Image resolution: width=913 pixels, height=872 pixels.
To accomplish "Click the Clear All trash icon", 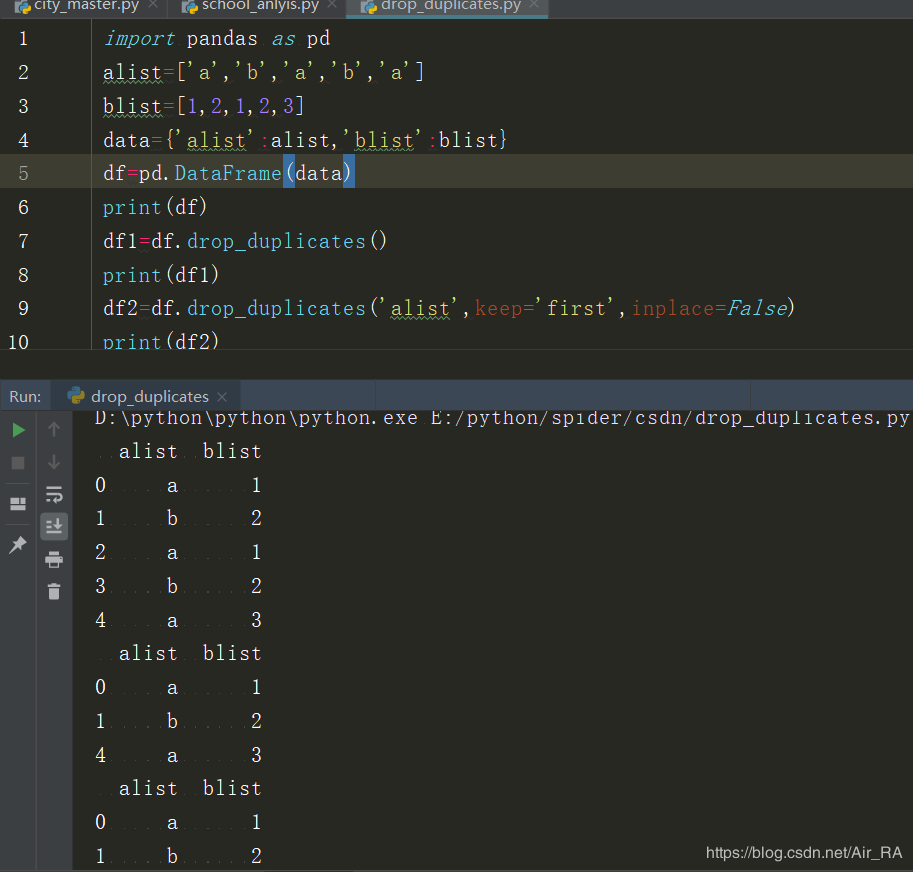I will point(54,591).
